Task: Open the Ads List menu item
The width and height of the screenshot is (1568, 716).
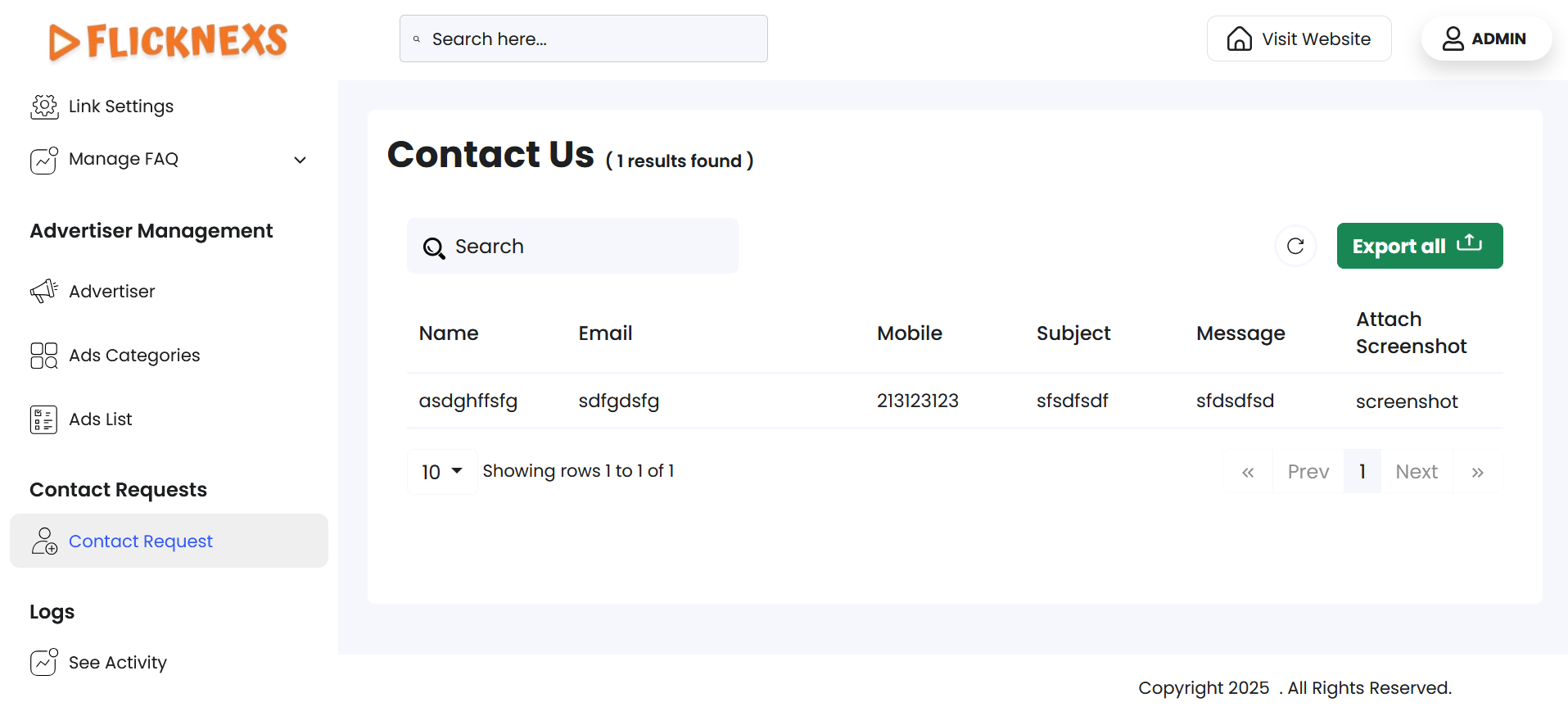Action: (101, 419)
